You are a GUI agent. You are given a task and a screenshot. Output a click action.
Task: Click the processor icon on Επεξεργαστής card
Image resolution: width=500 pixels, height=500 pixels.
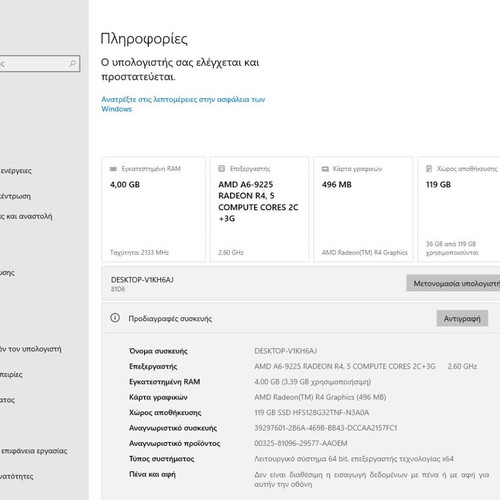(x=221, y=169)
